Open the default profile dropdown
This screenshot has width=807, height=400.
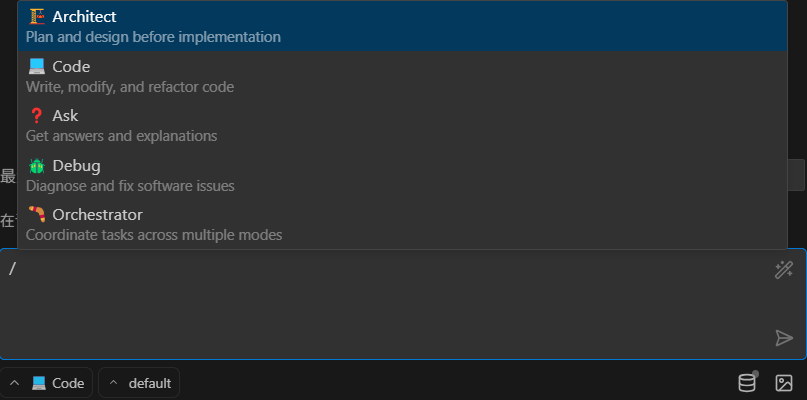pyautogui.click(x=139, y=383)
